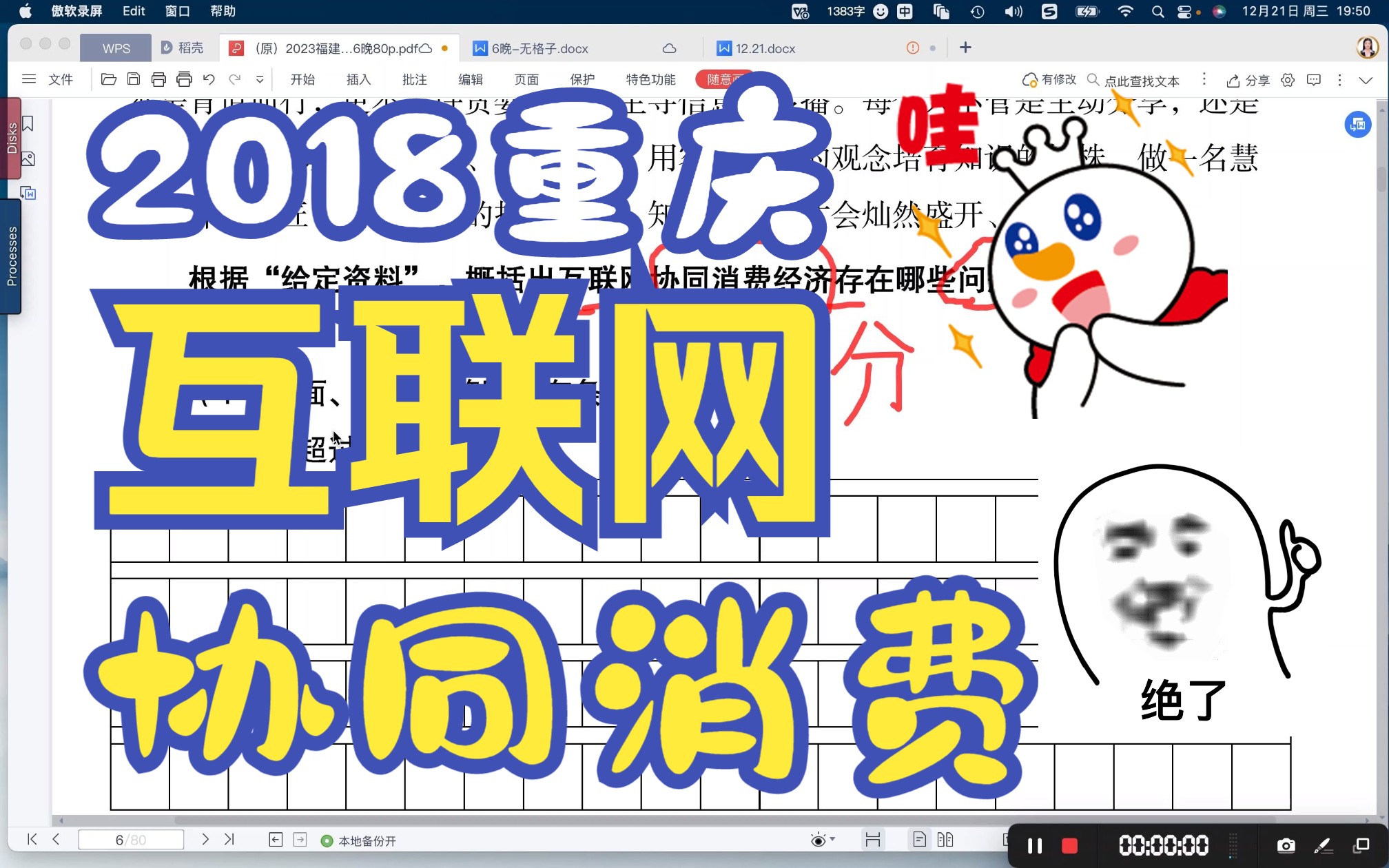
Task: Redo the last action
Action: click(x=234, y=79)
